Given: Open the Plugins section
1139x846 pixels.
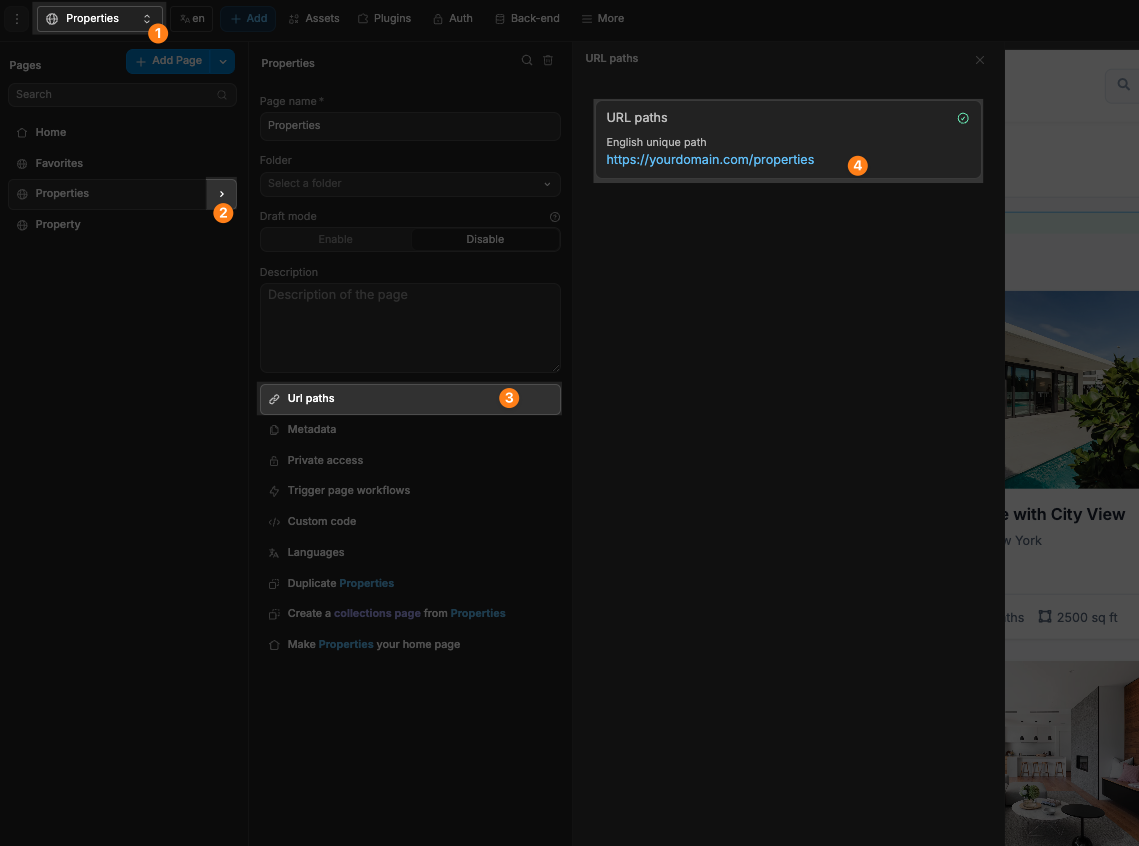Looking at the screenshot, I should coord(384,17).
